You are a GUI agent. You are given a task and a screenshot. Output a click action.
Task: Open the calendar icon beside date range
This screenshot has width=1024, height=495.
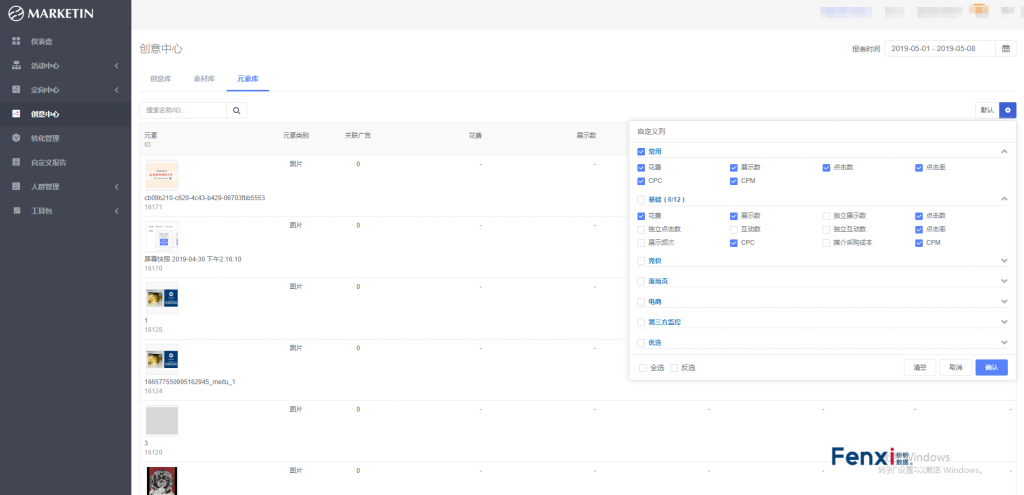coord(1006,48)
